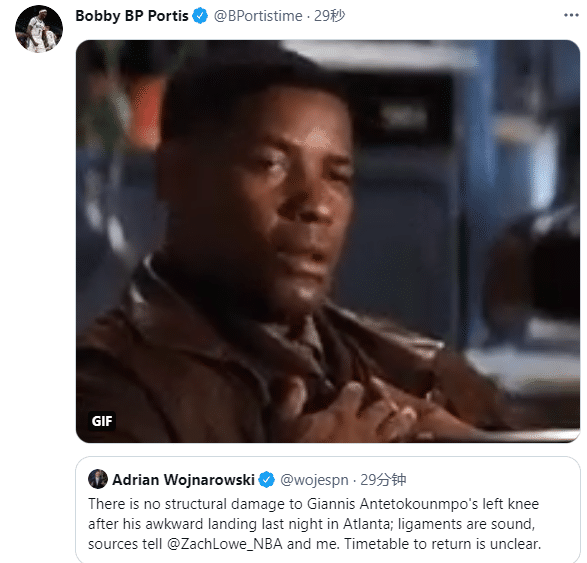
Task: Open the Adrian Wojnarowski display name
Action: (x=183, y=480)
